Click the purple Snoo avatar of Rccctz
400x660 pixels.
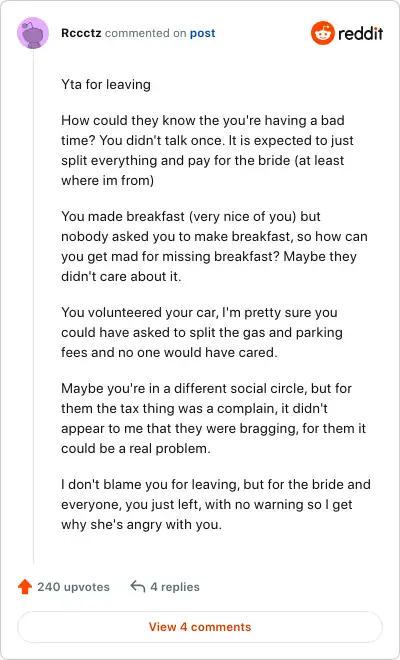pyautogui.click(x=33, y=33)
